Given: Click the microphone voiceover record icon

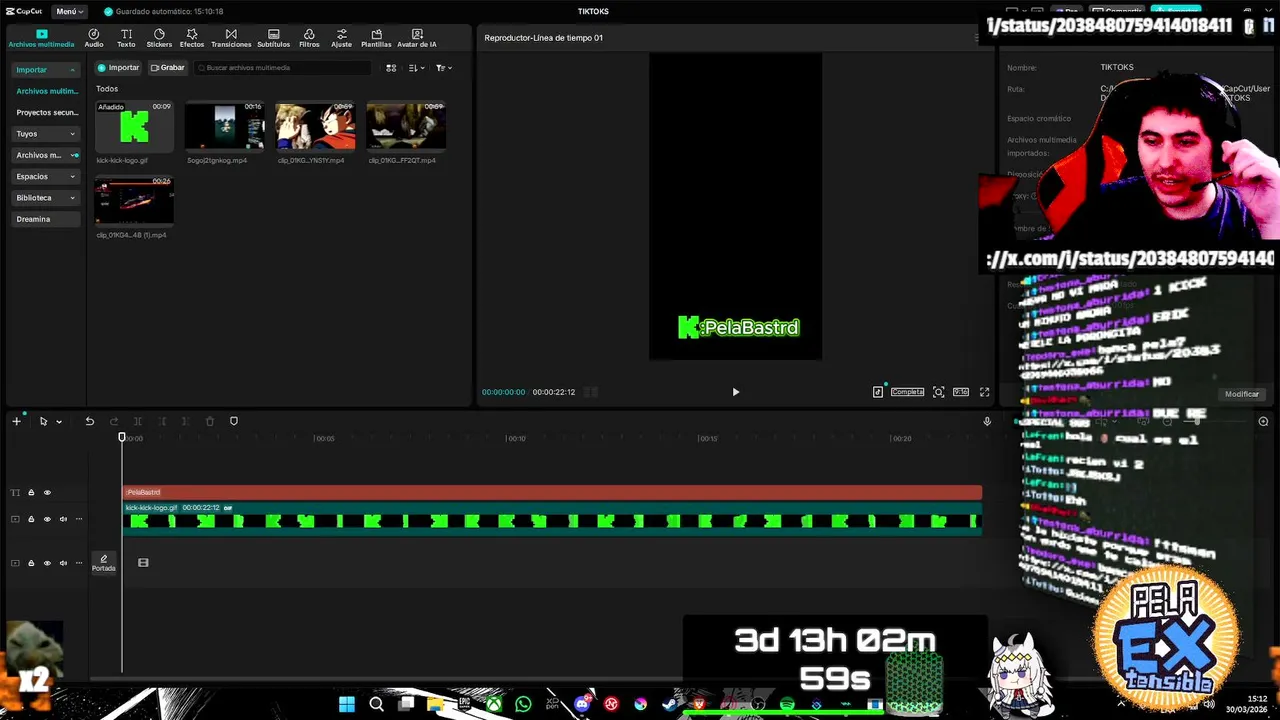Looking at the screenshot, I should [x=987, y=421].
